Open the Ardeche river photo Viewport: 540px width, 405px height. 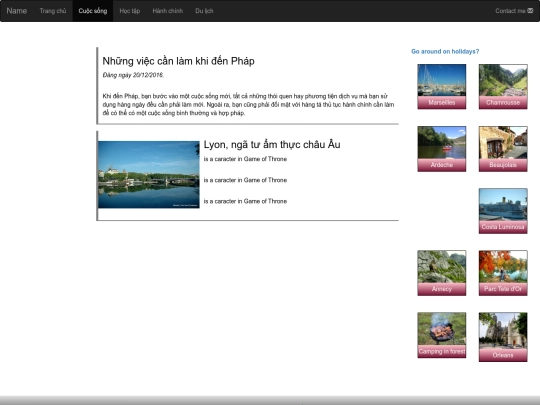[x=442, y=142]
